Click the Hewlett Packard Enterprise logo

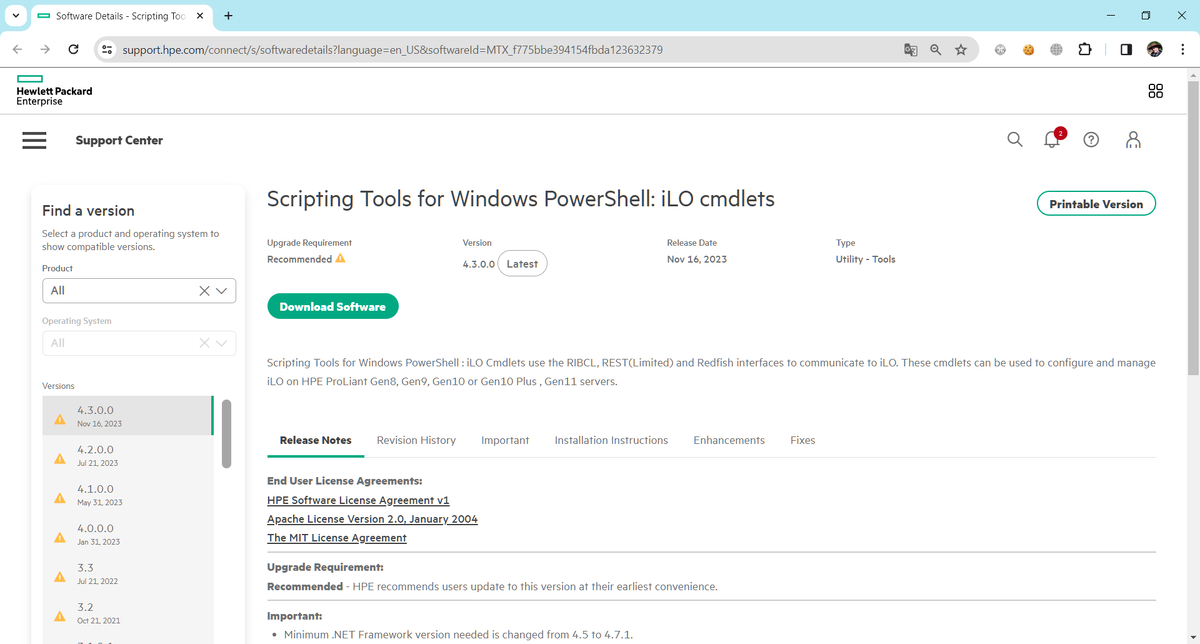tap(54, 90)
